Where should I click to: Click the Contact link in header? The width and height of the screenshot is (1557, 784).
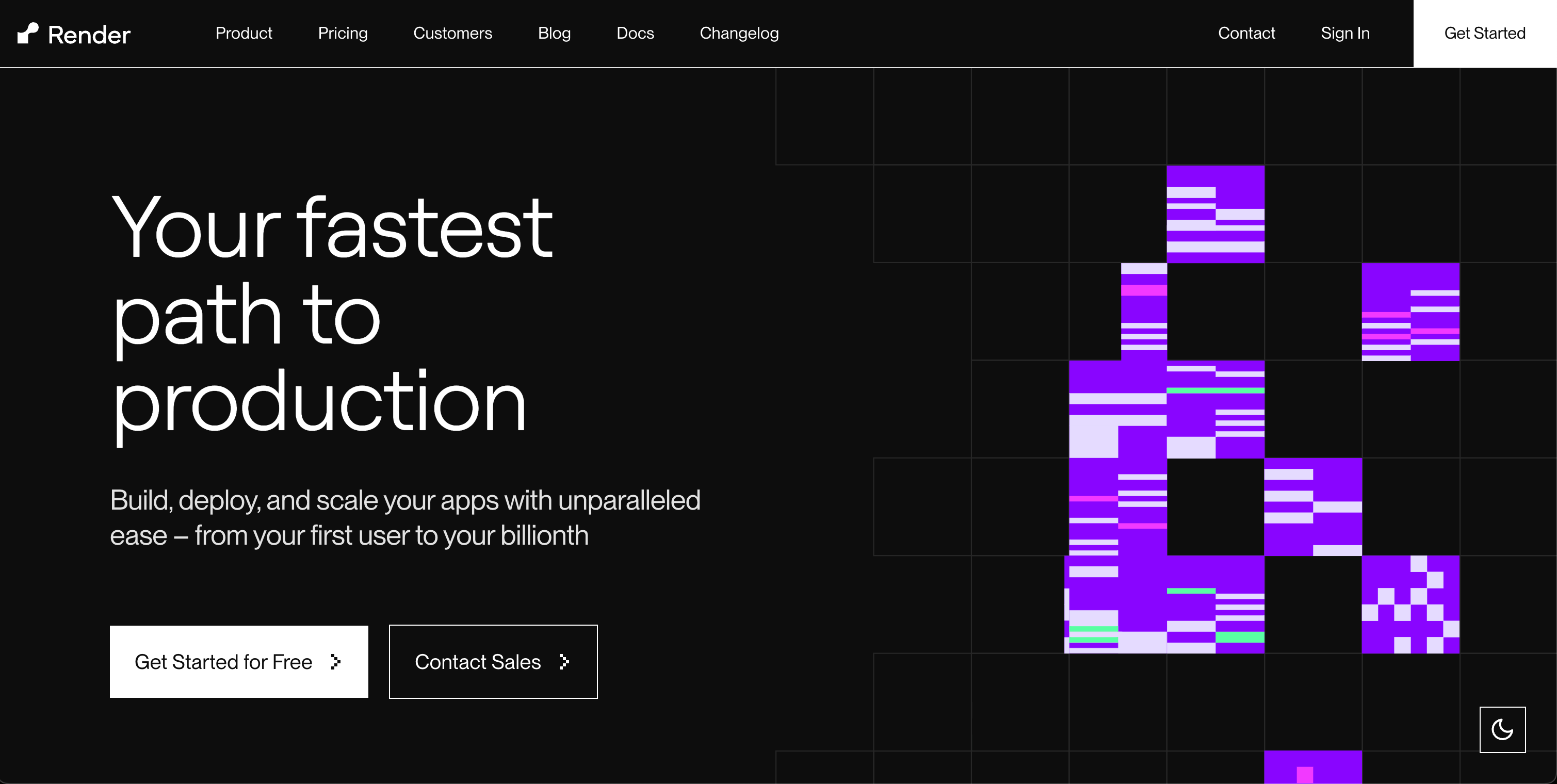tap(1246, 33)
